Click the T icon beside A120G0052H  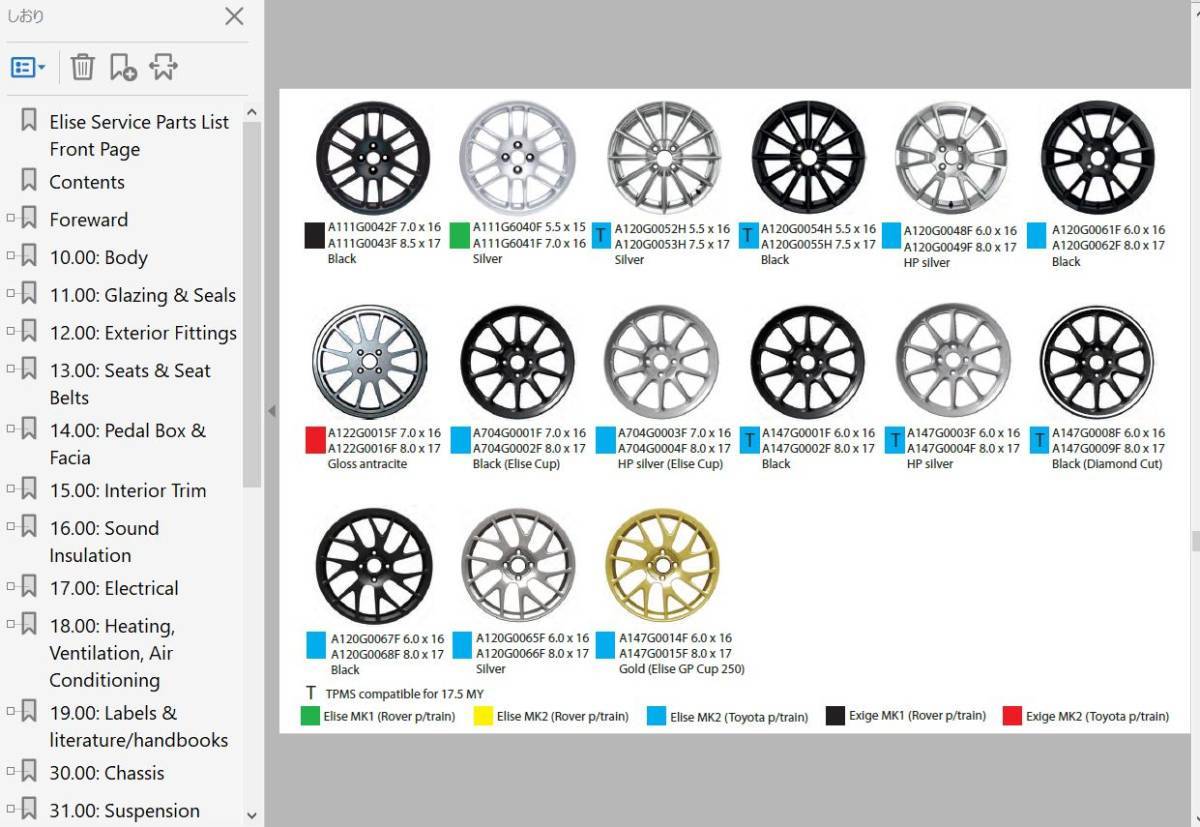coord(601,236)
